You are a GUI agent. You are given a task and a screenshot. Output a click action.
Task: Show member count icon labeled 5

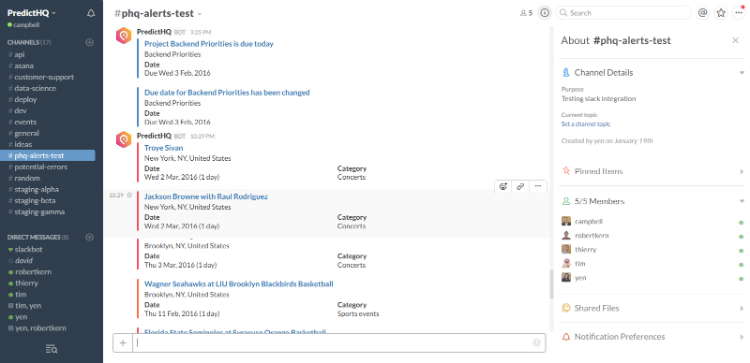click(x=526, y=13)
